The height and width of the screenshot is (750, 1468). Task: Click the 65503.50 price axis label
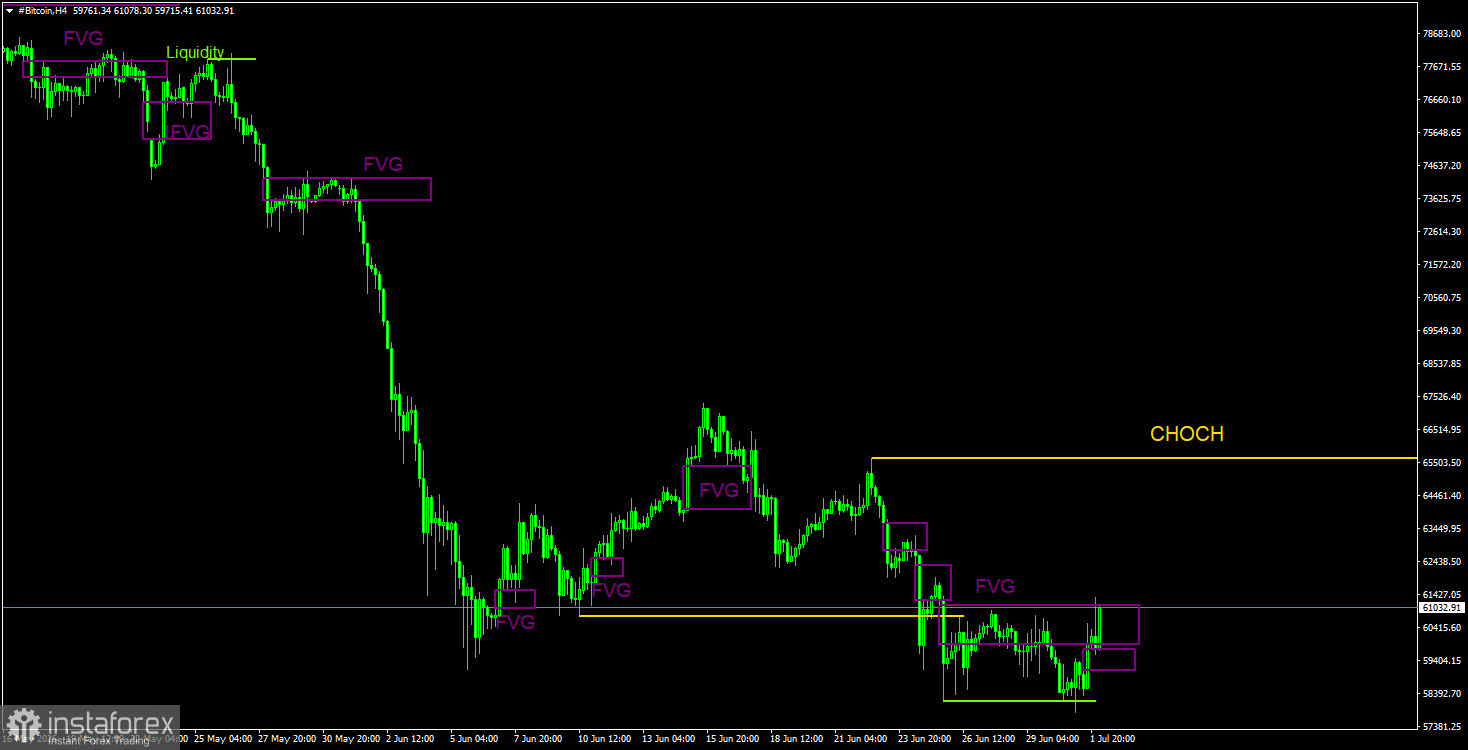pos(1442,462)
